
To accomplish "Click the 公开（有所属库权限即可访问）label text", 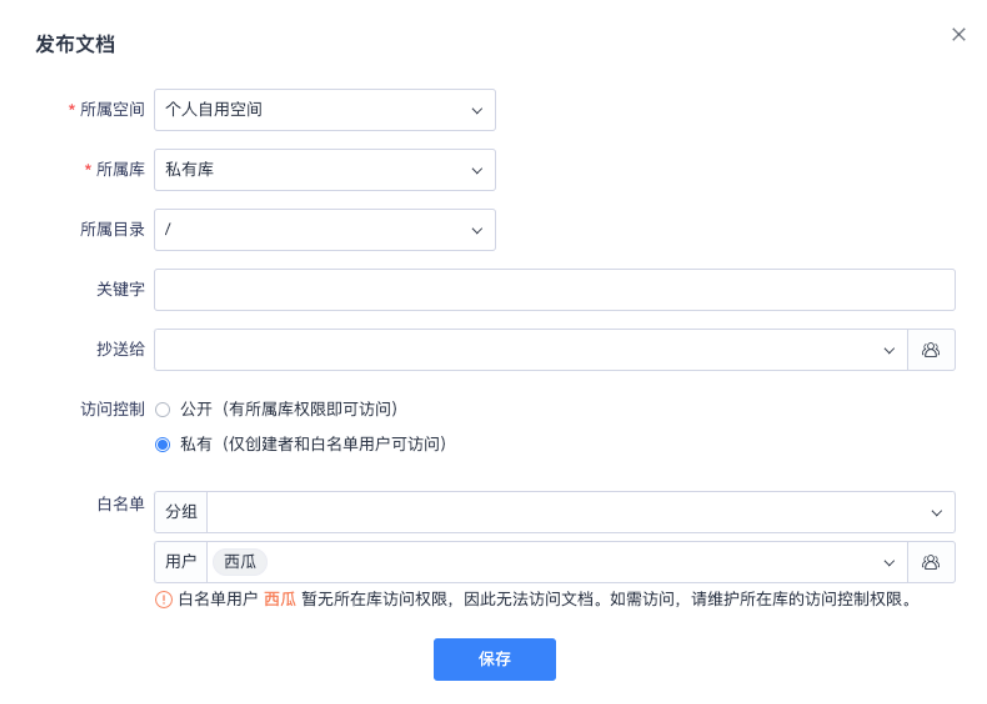I will click(290, 409).
